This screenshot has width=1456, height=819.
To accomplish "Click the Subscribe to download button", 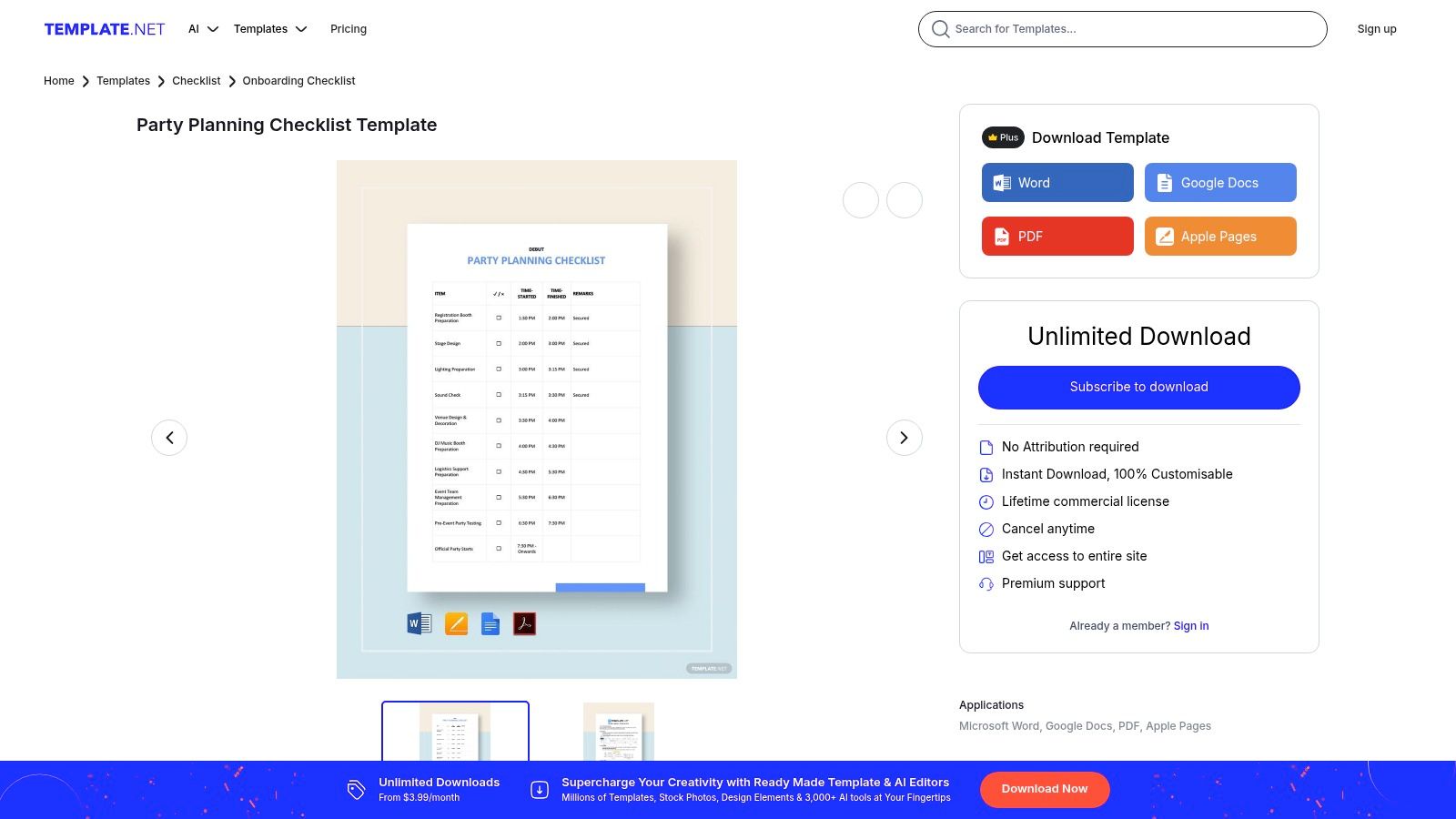I will [1138, 387].
